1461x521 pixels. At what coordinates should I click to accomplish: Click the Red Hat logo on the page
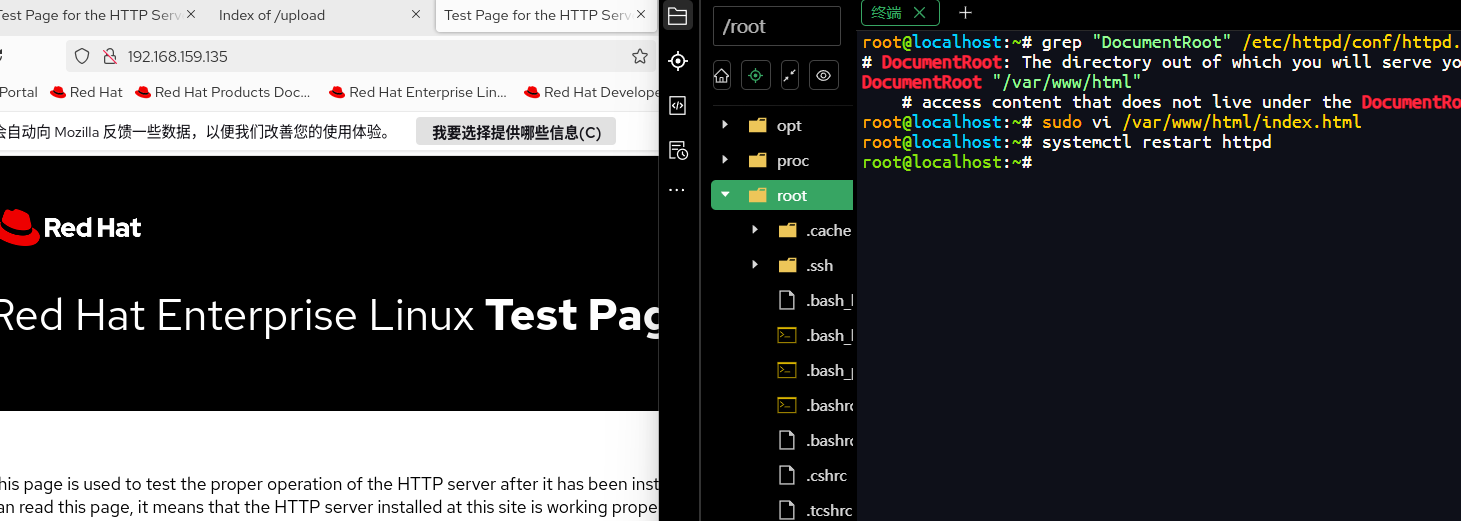(x=70, y=227)
